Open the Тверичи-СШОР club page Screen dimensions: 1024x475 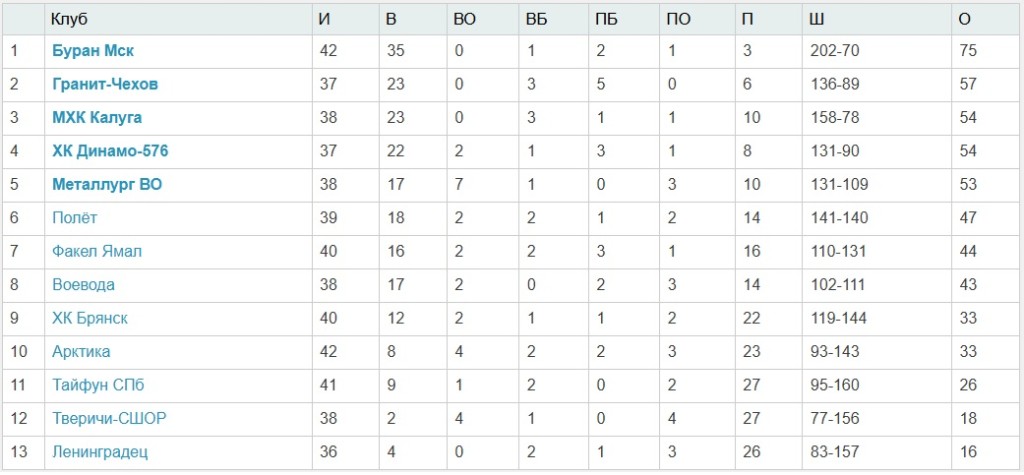109,419
